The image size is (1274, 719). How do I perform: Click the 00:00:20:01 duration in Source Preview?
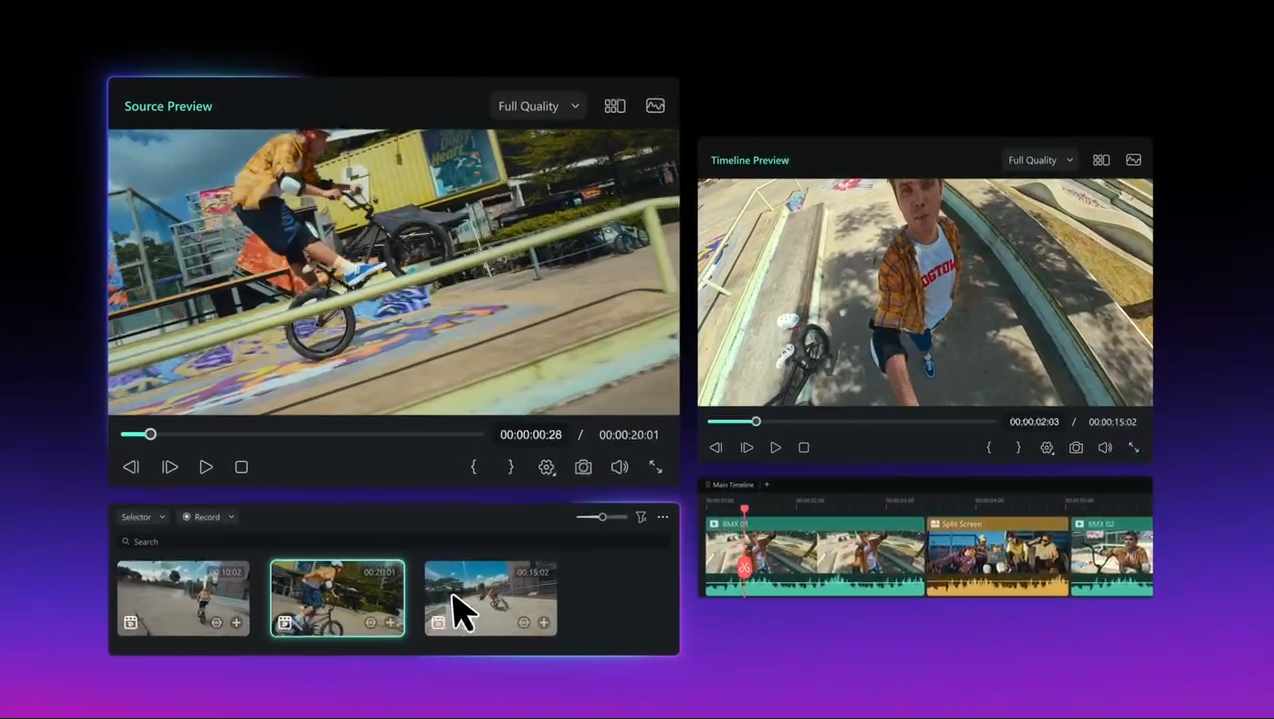629,435
